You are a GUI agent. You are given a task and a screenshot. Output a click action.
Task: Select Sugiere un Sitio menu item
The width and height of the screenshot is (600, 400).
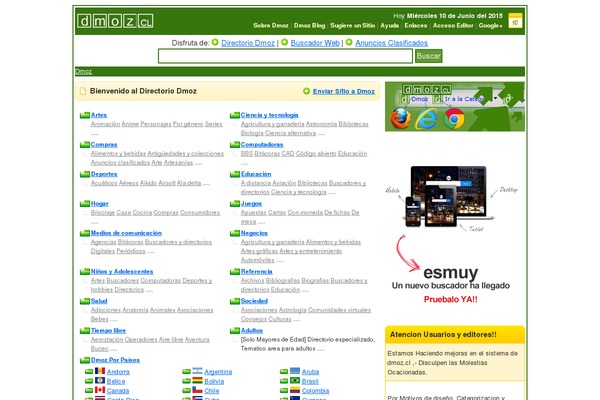pos(352,25)
